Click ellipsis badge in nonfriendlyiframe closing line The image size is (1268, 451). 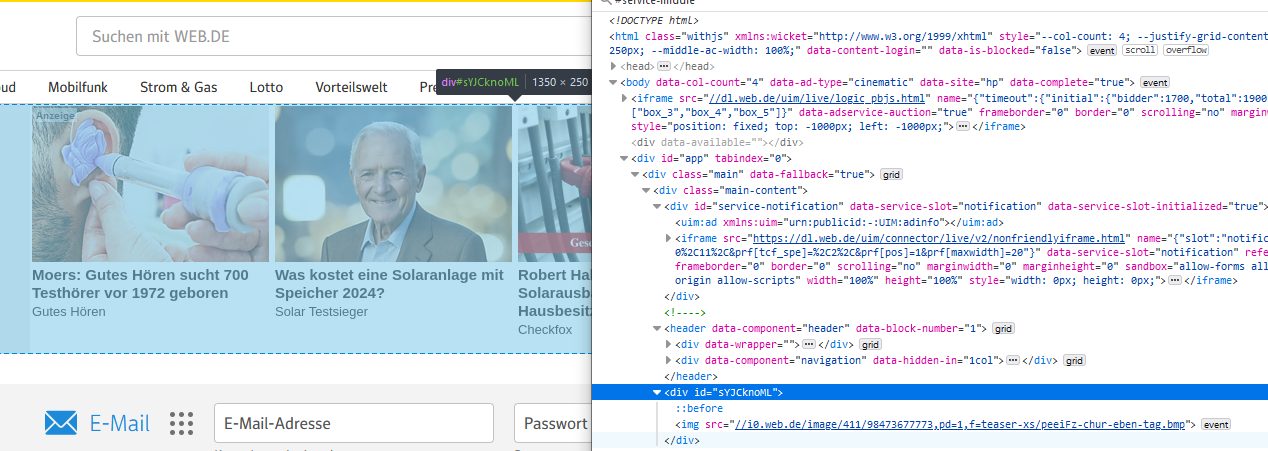point(1175,281)
